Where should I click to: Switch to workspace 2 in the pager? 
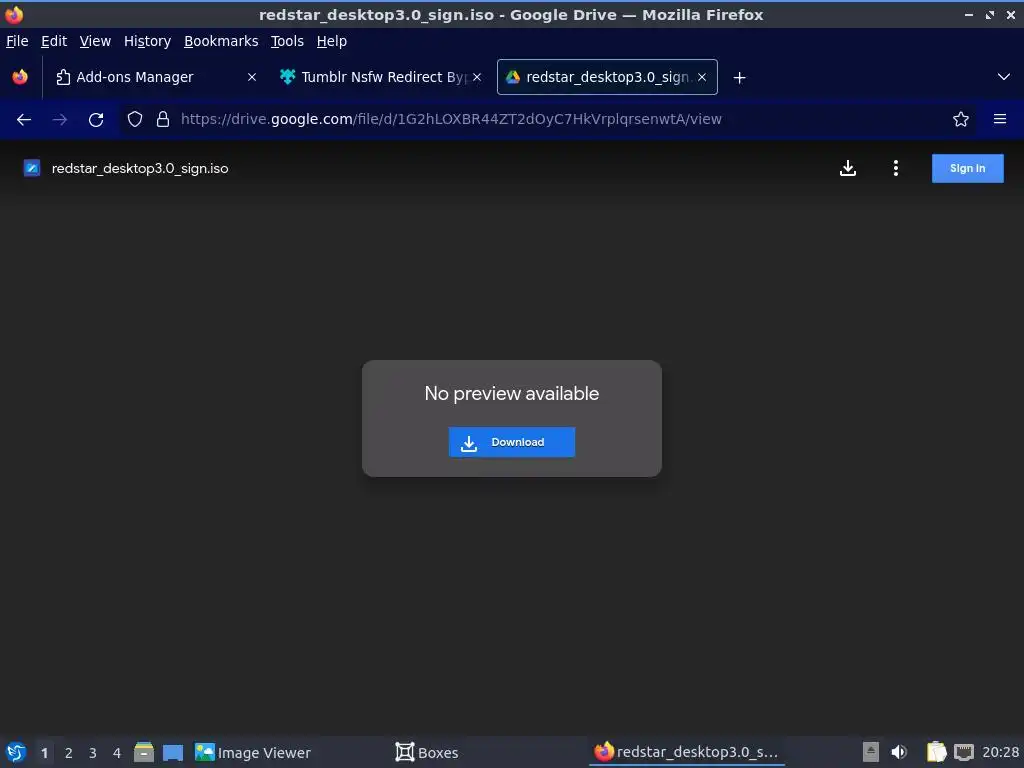tap(69, 753)
